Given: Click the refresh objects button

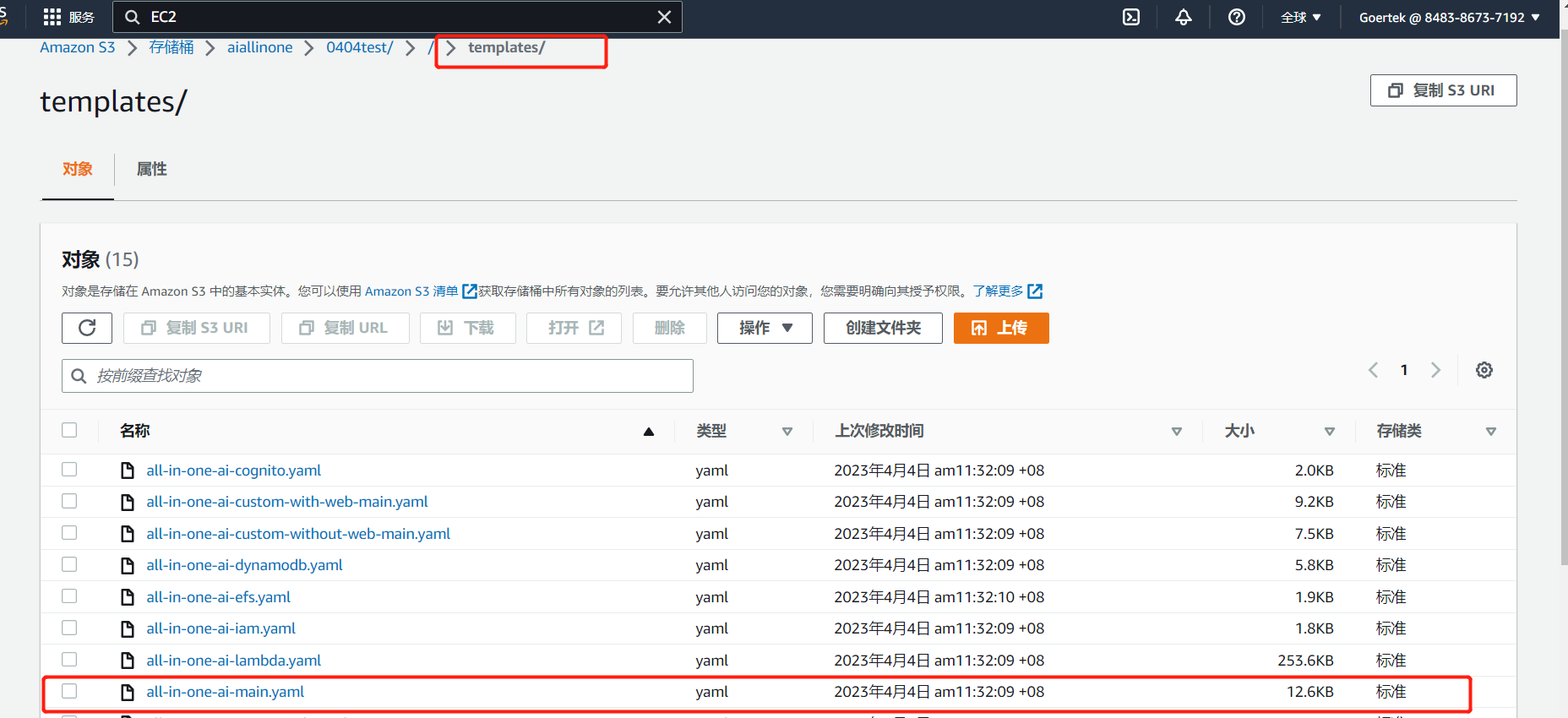Looking at the screenshot, I should point(87,328).
